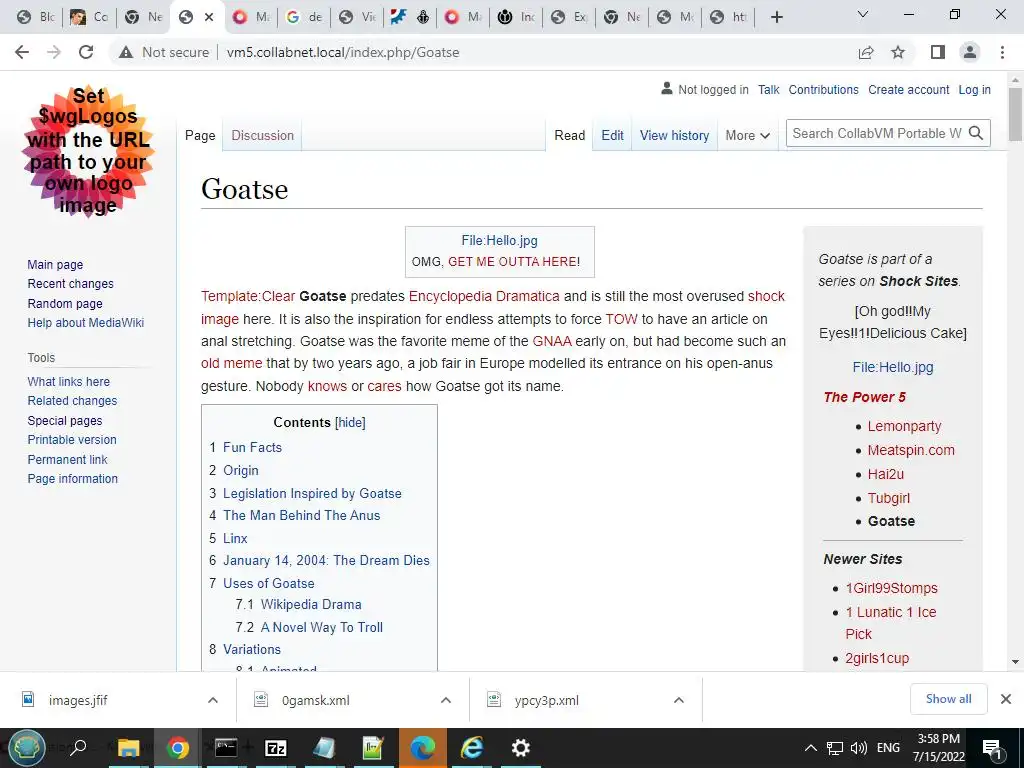Screen dimensions: 1024x768
Task: Select the Read tab
Action: coord(569,135)
